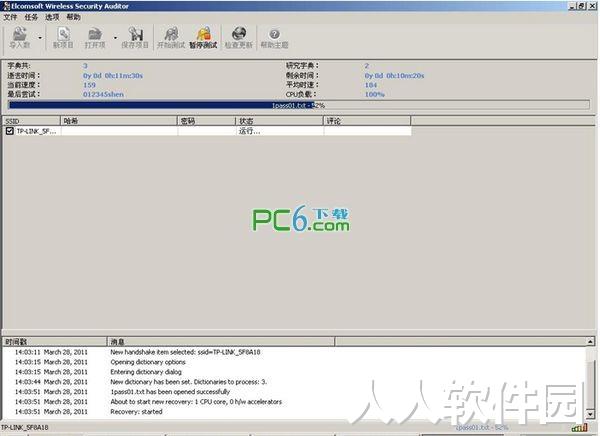Image resolution: width=600 pixels, height=436 pixels.
Task: Click the signal bars icon in status bar
Action: click(x=579, y=427)
